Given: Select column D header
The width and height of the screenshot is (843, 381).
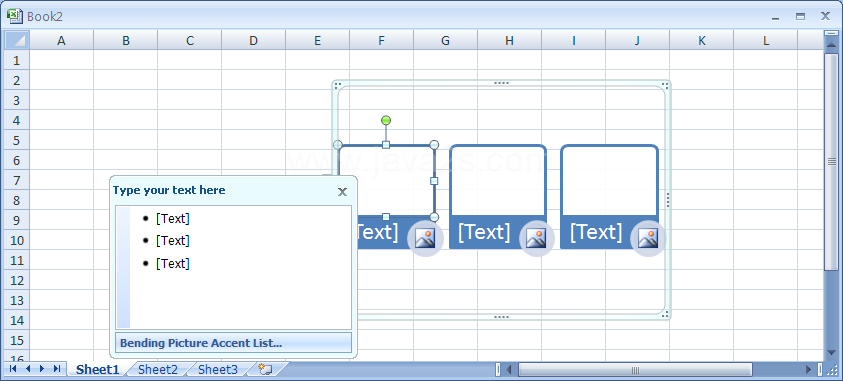Looking at the screenshot, I should point(253,40).
